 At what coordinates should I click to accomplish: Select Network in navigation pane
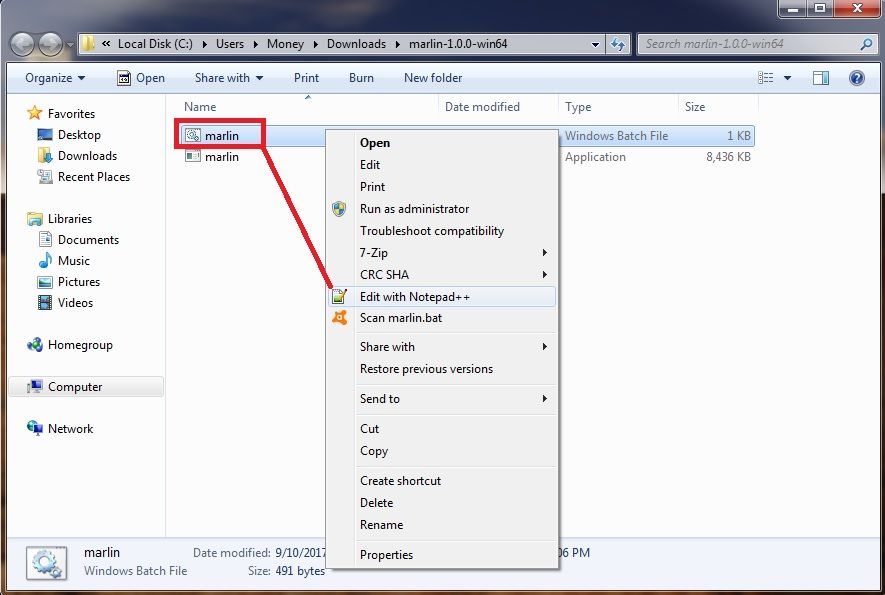coord(60,428)
